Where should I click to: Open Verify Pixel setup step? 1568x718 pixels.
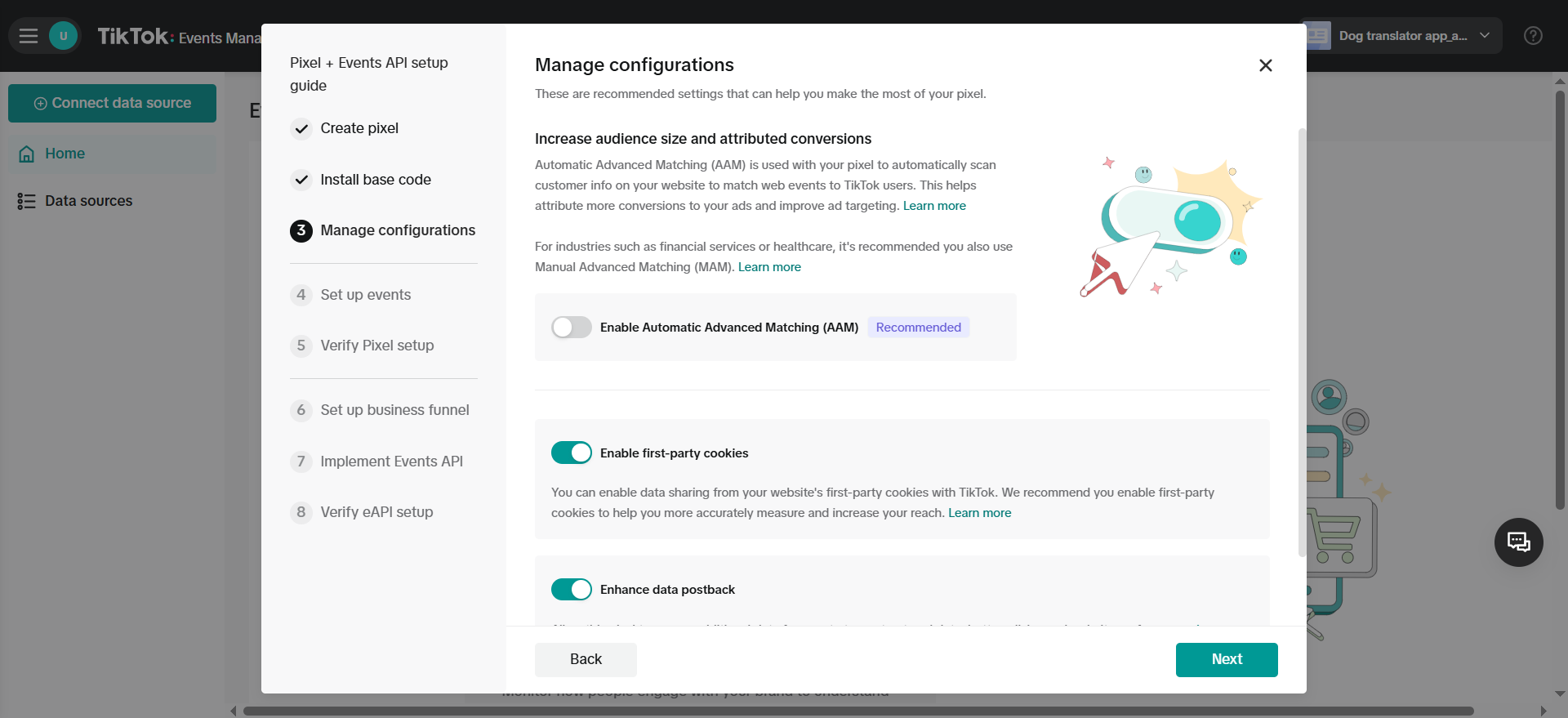tap(377, 346)
